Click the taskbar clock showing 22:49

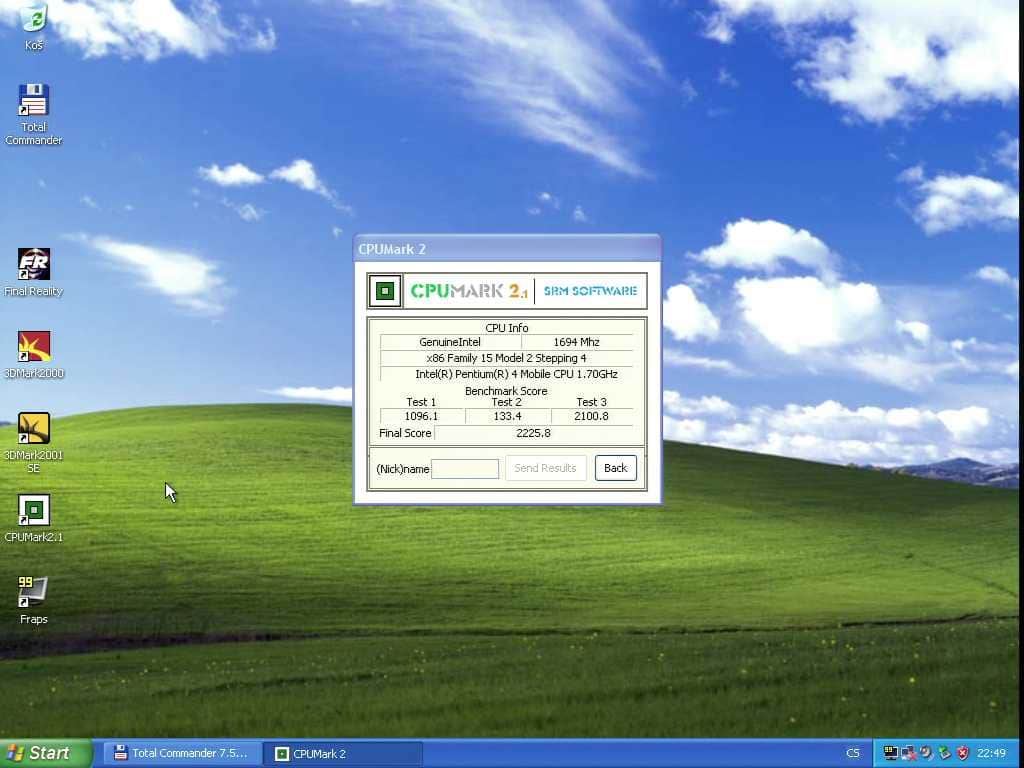click(x=992, y=753)
